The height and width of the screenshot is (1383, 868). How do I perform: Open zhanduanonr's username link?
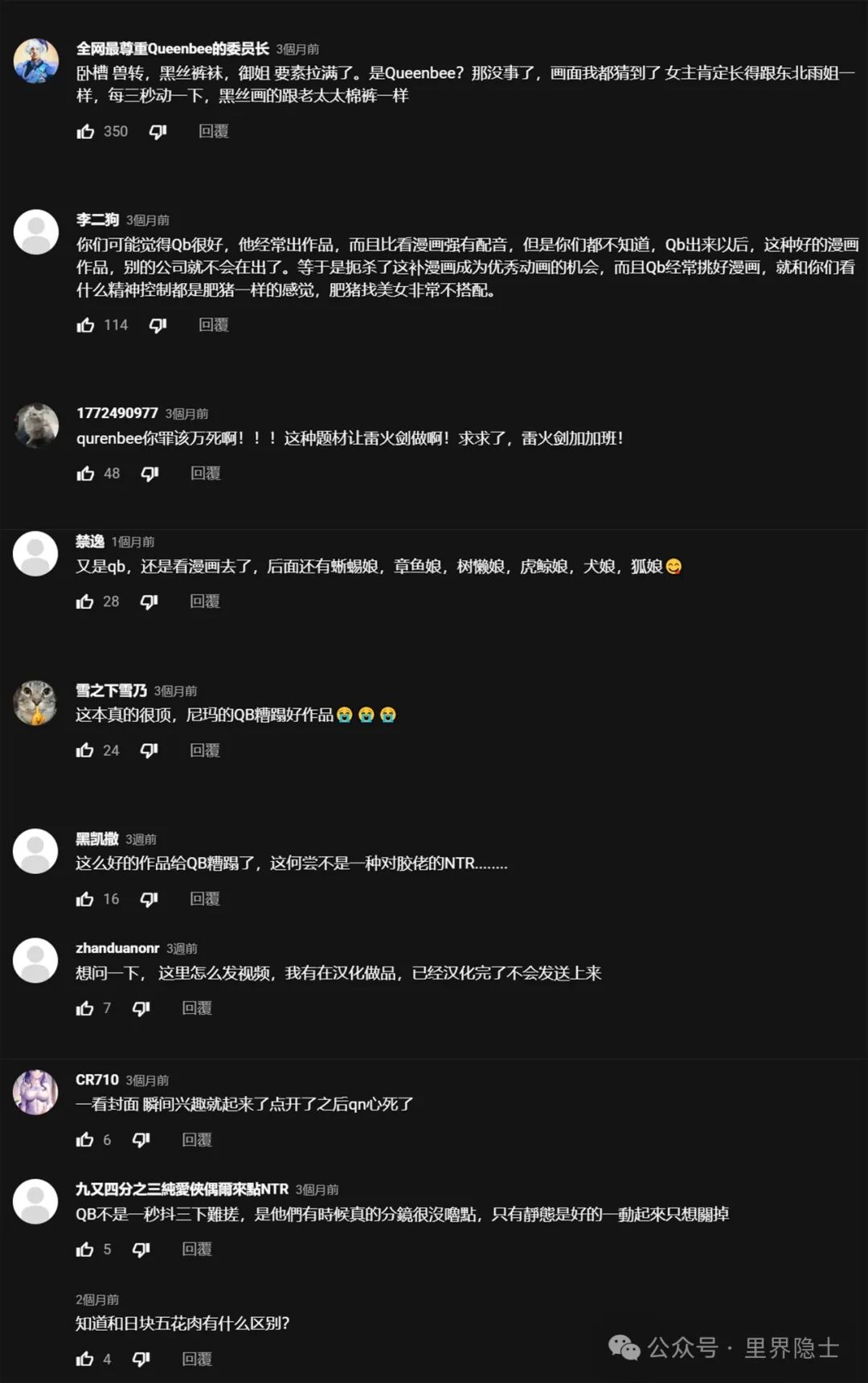click(117, 948)
